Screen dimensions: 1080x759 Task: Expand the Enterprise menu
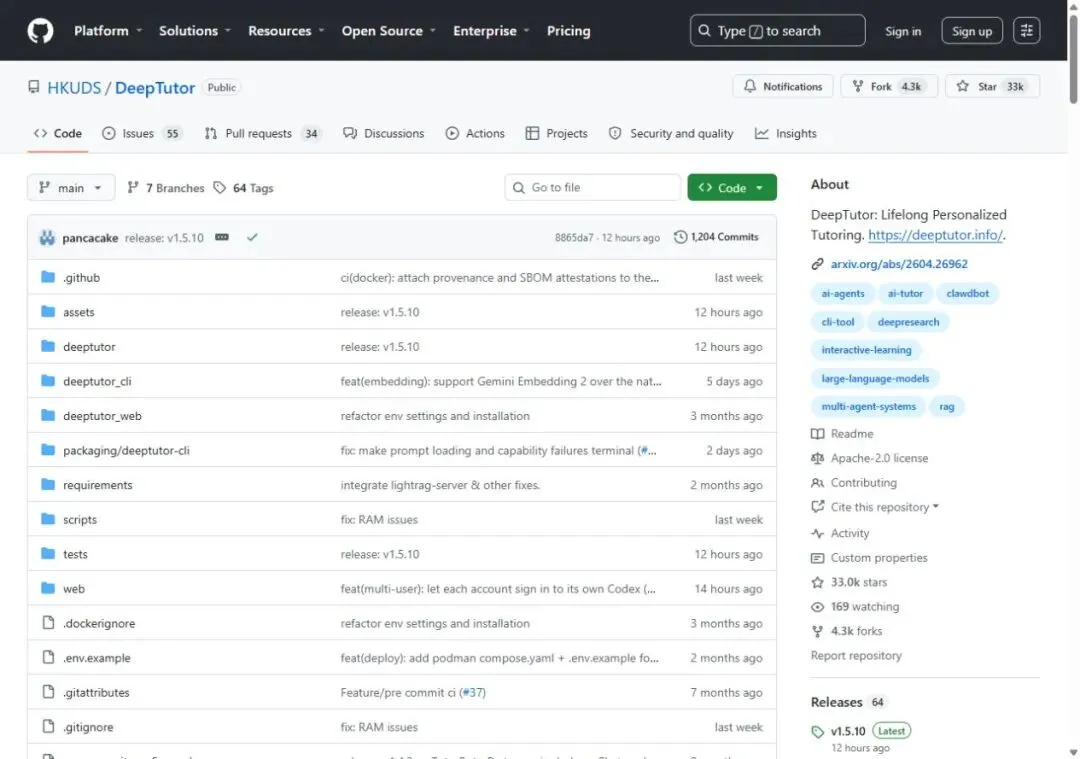point(491,31)
